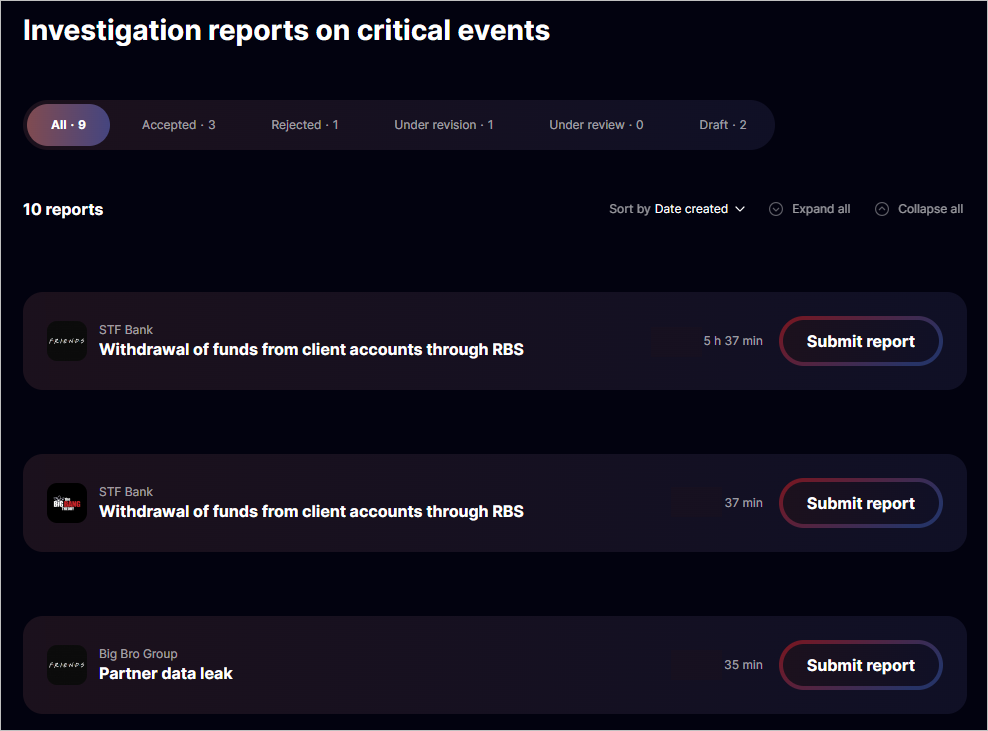Image resolution: width=988 pixels, height=731 pixels.
Task: Click the Big Bang team logo thumbnail
Action: pyautogui.click(x=67, y=503)
